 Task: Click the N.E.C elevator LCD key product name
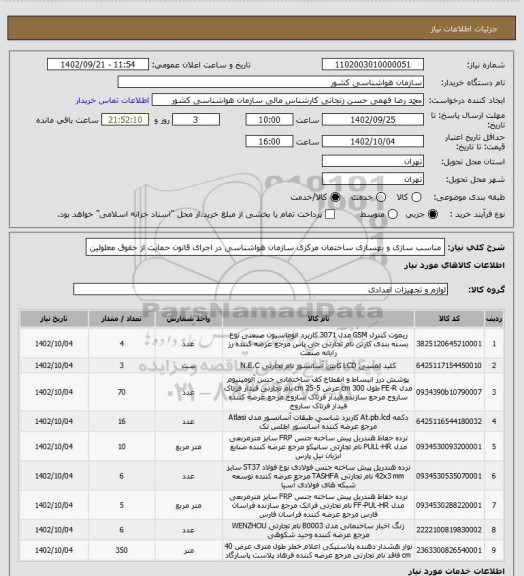tap(318, 366)
